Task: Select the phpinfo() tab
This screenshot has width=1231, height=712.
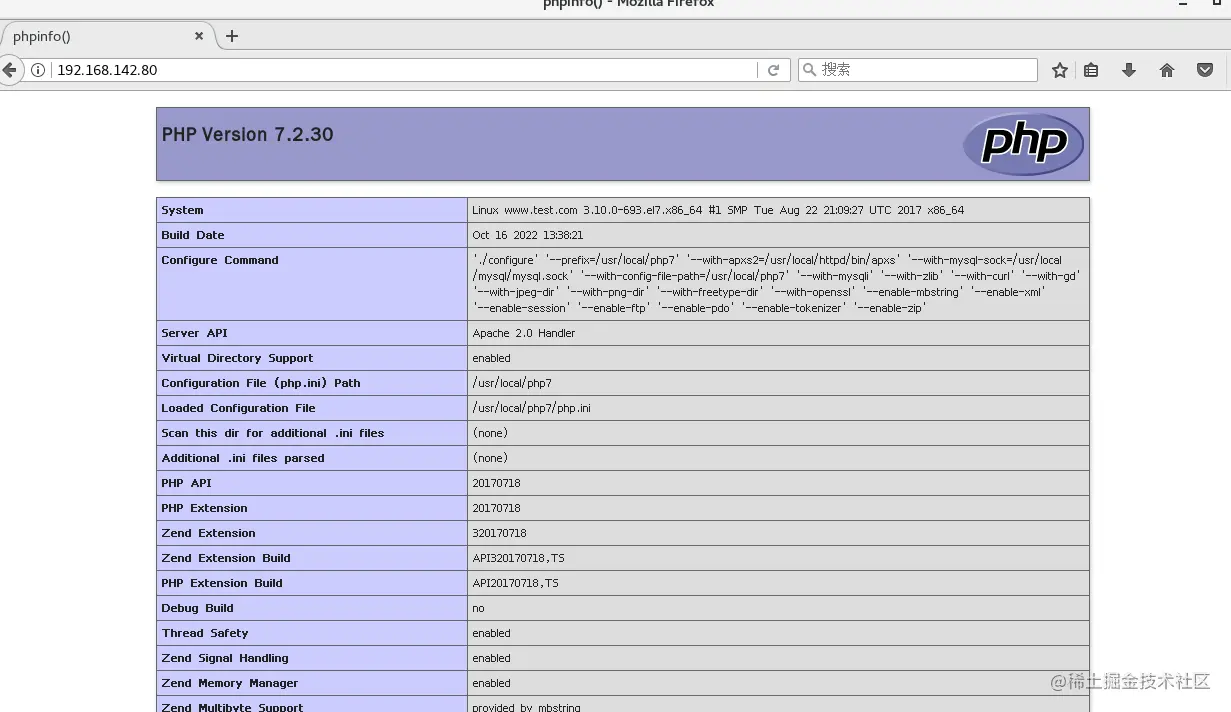Action: pyautogui.click(x=106, y=36)
